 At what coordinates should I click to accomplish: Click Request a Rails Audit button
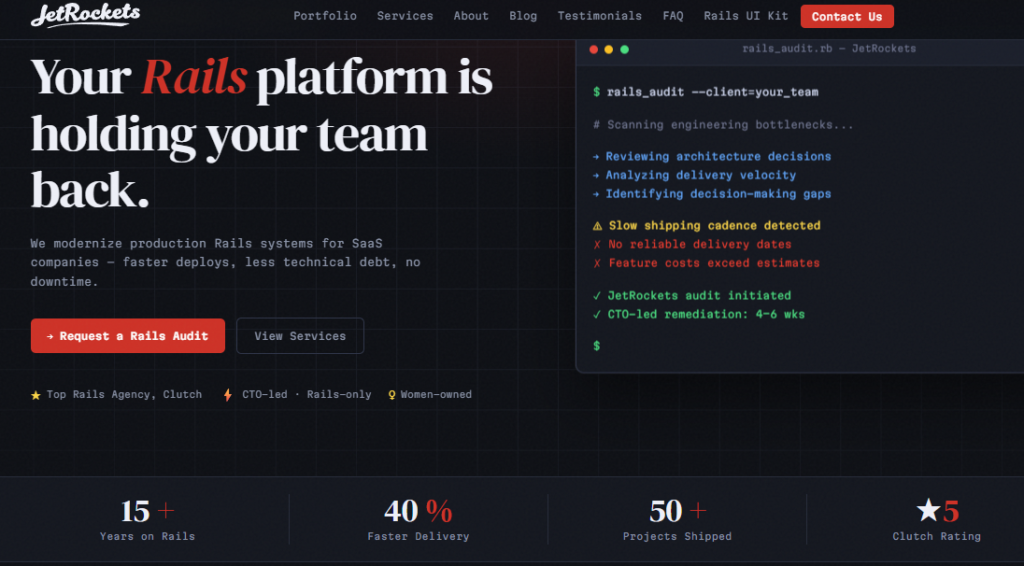click(128, 336)
